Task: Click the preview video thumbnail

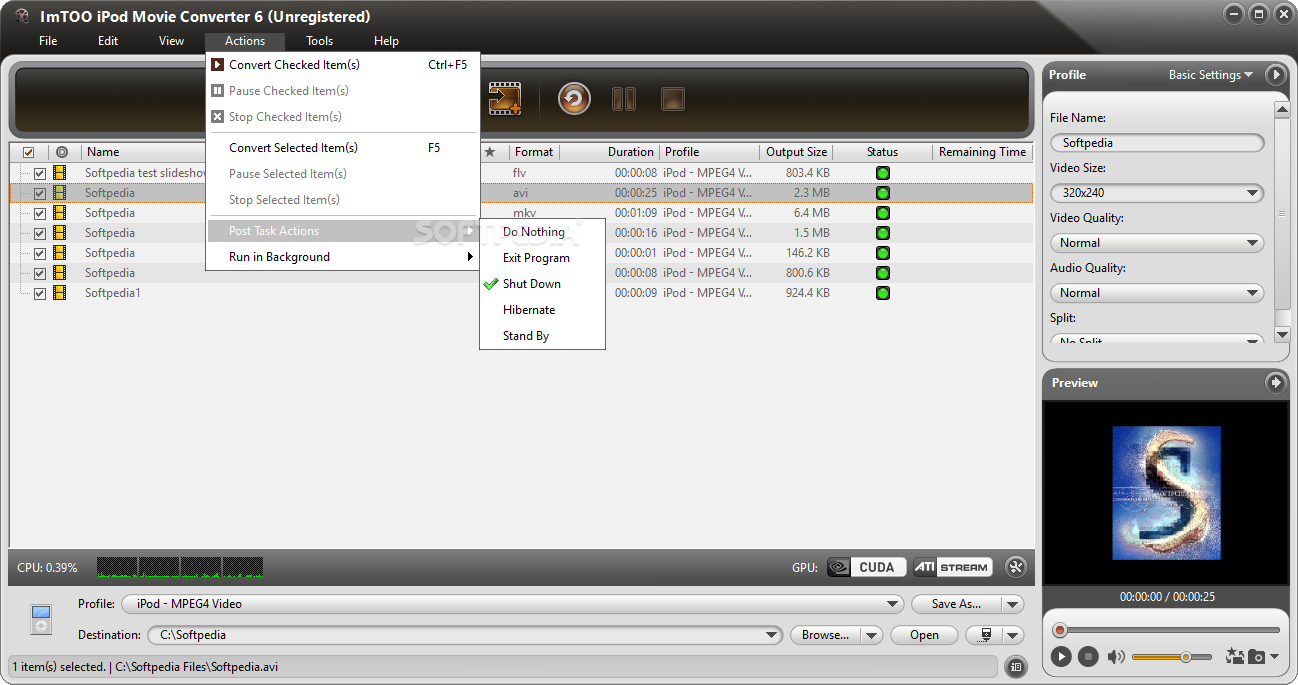Action: click(1166, 493)
